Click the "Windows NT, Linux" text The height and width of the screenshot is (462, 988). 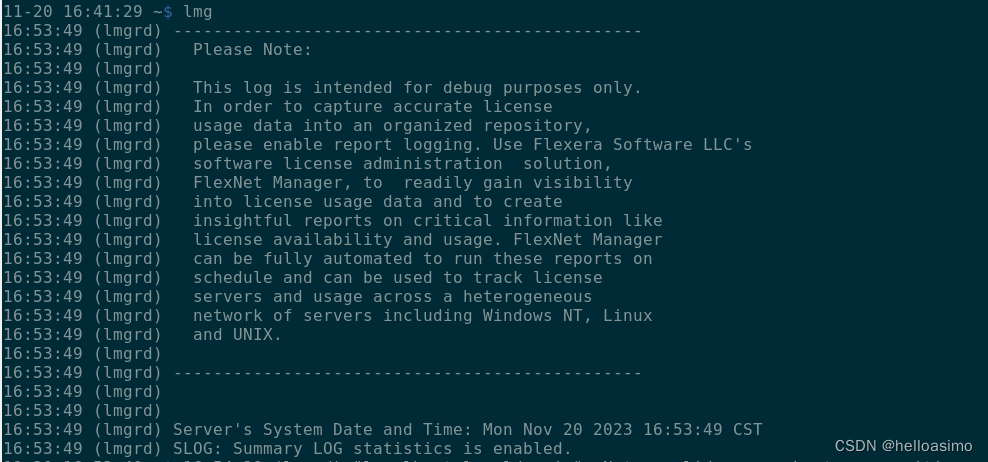[x=567, y=316]
